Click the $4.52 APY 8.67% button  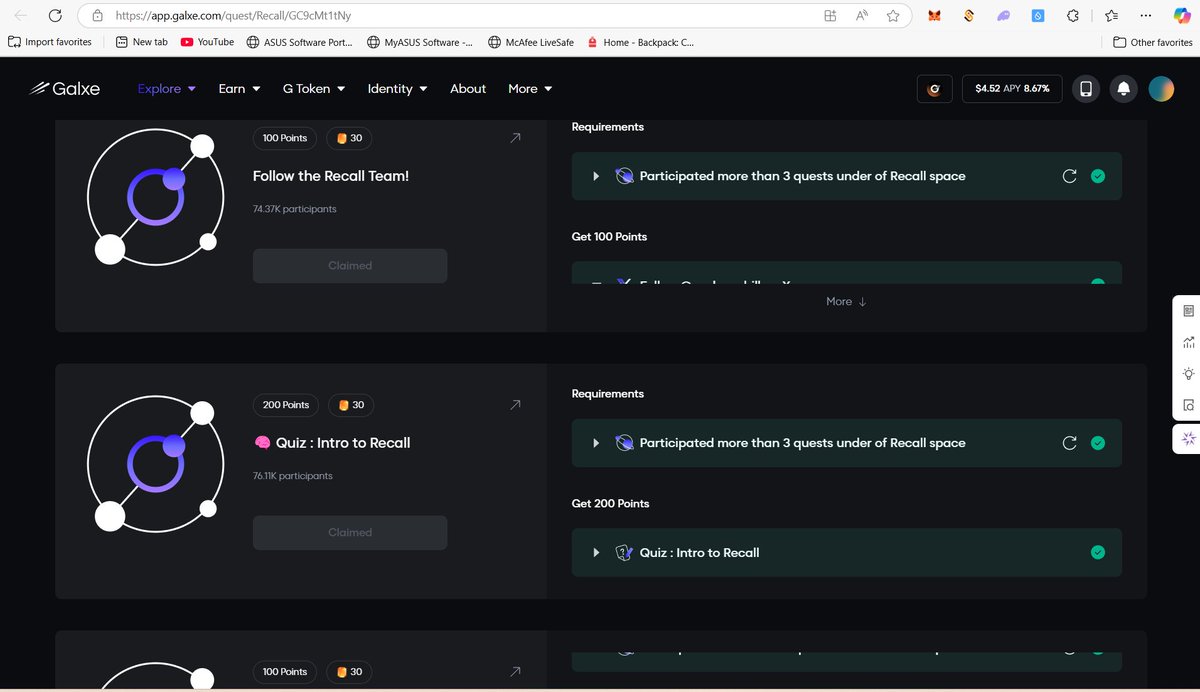[x=1012, y=89]
